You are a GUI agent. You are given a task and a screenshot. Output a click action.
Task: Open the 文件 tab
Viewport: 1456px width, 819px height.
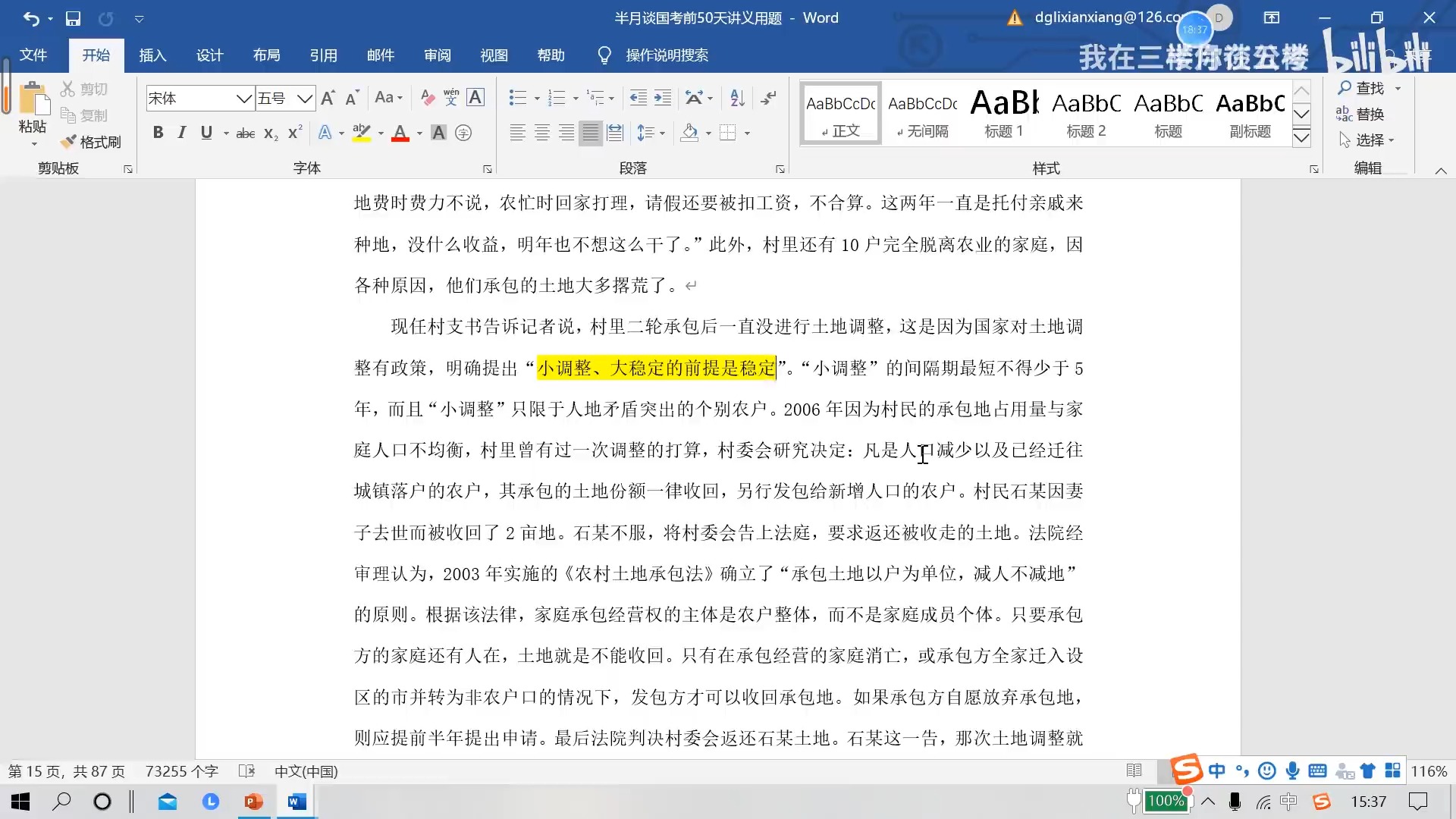pos(33,55)
